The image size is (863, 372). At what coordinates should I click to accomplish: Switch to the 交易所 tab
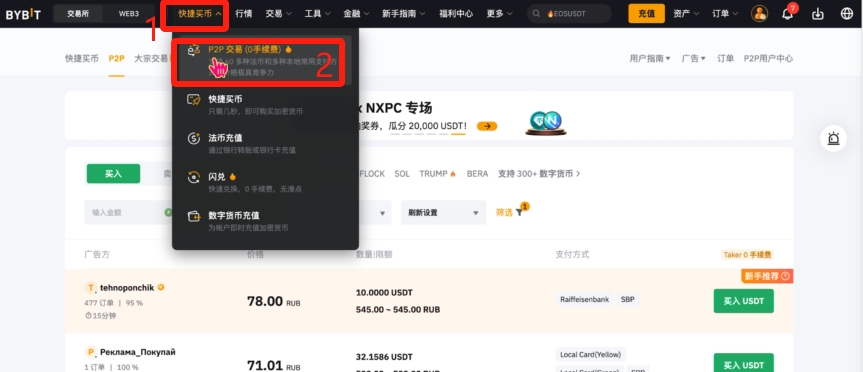(78, 14)
